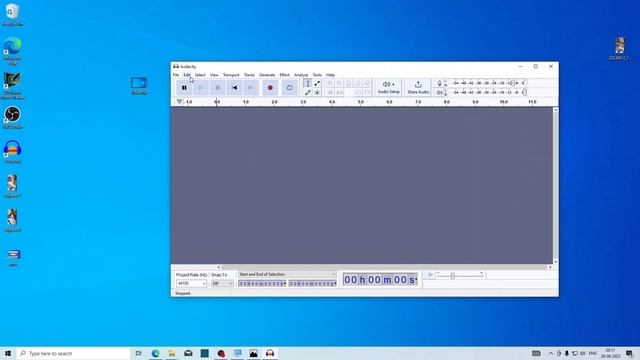
Task: Click the vertical scrollbar of the track area
Action: (556, 186)
